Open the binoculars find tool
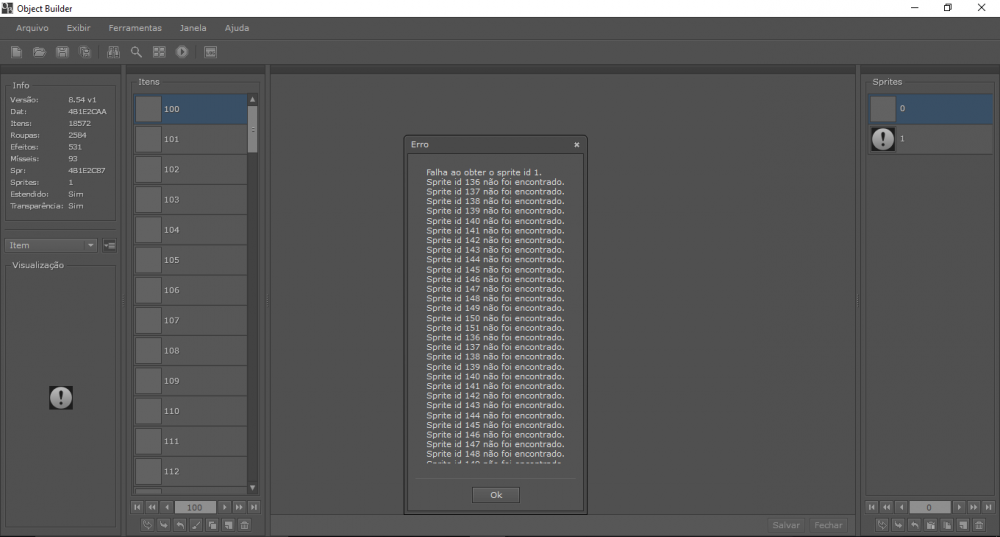 pyautogui.click(x=114, y=52)
